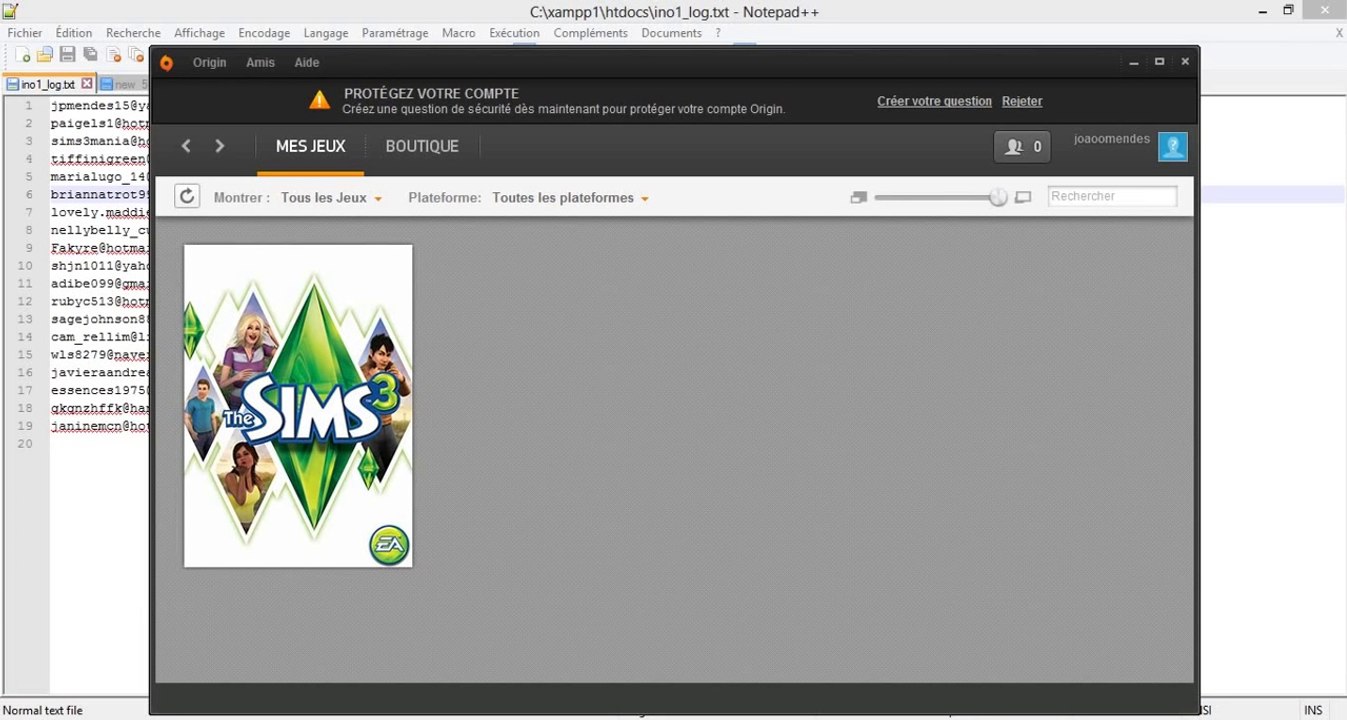Open the Encodage menu in Notepad++
Image resolution: width=1347 pixels, height=720 pixels.
(x=264, y=33)
